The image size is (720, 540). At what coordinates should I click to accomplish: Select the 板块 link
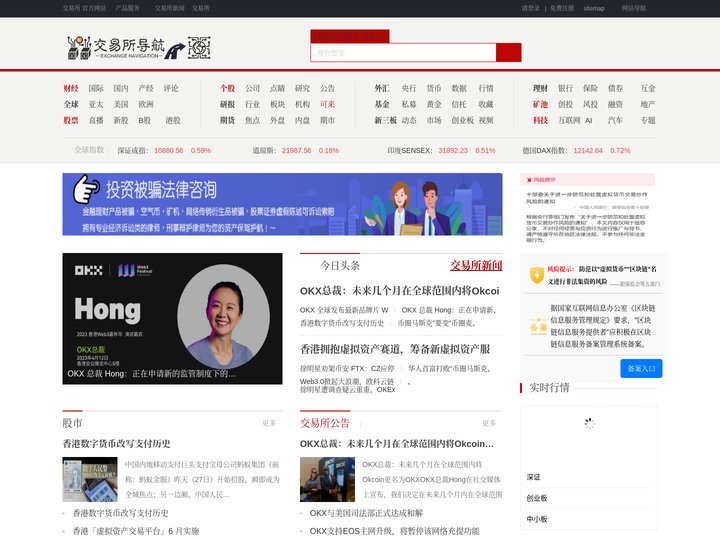[277, 104]
